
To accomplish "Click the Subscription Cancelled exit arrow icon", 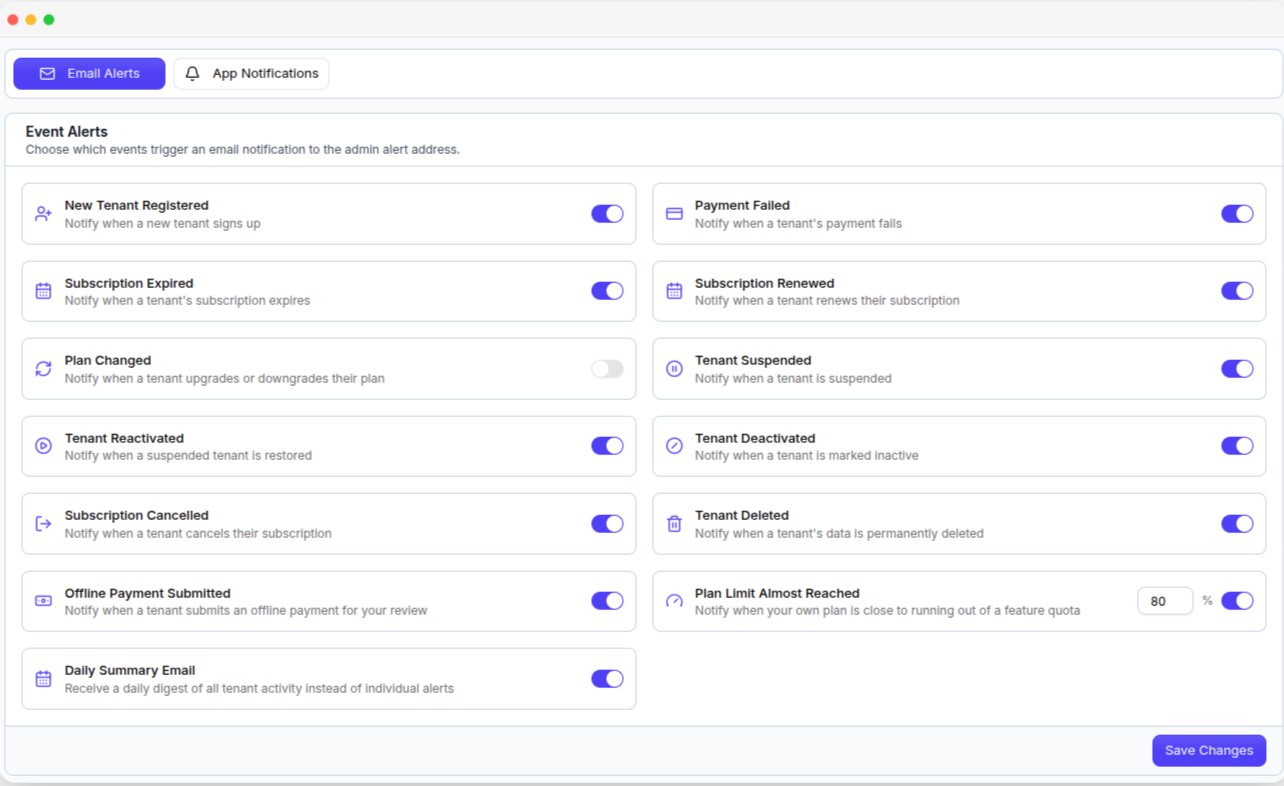I will point(43,524).
